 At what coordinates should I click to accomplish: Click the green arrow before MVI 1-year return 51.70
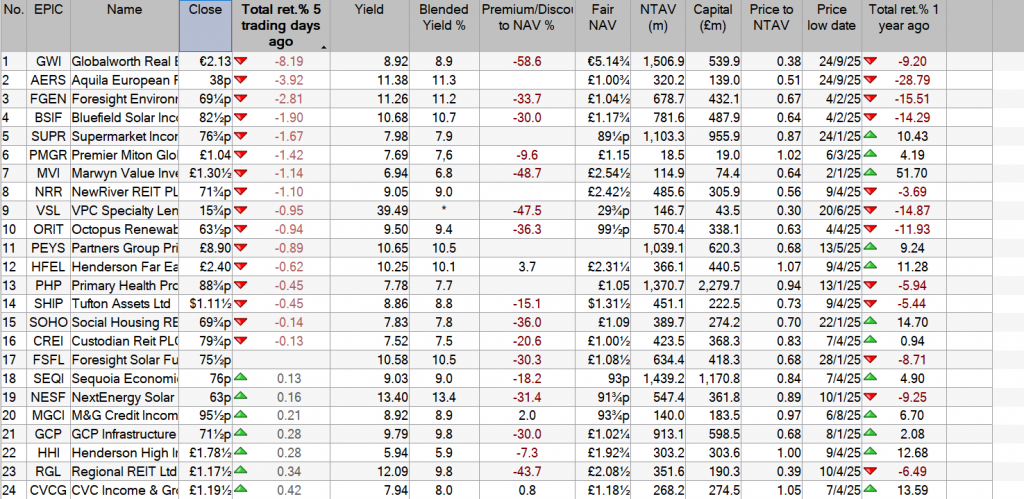871,174
